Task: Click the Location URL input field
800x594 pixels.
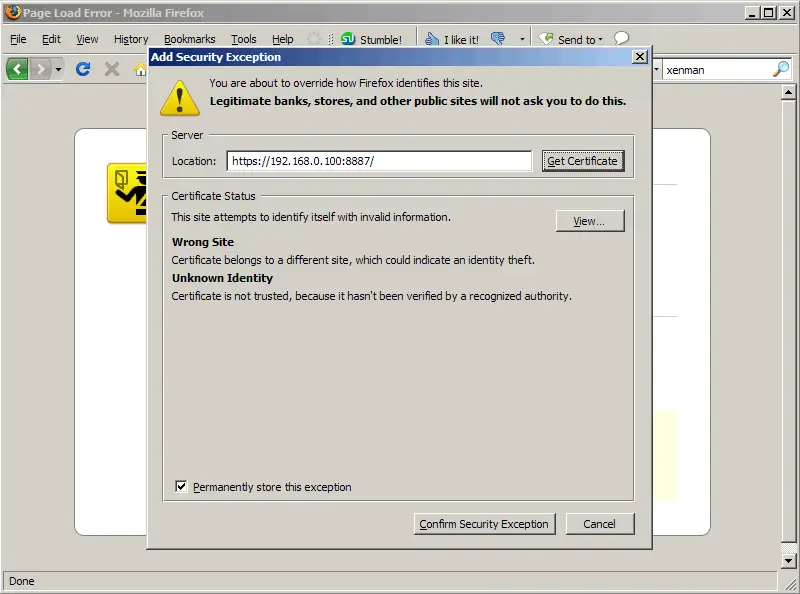Action: pyautogui.click(x=379, y=161)
